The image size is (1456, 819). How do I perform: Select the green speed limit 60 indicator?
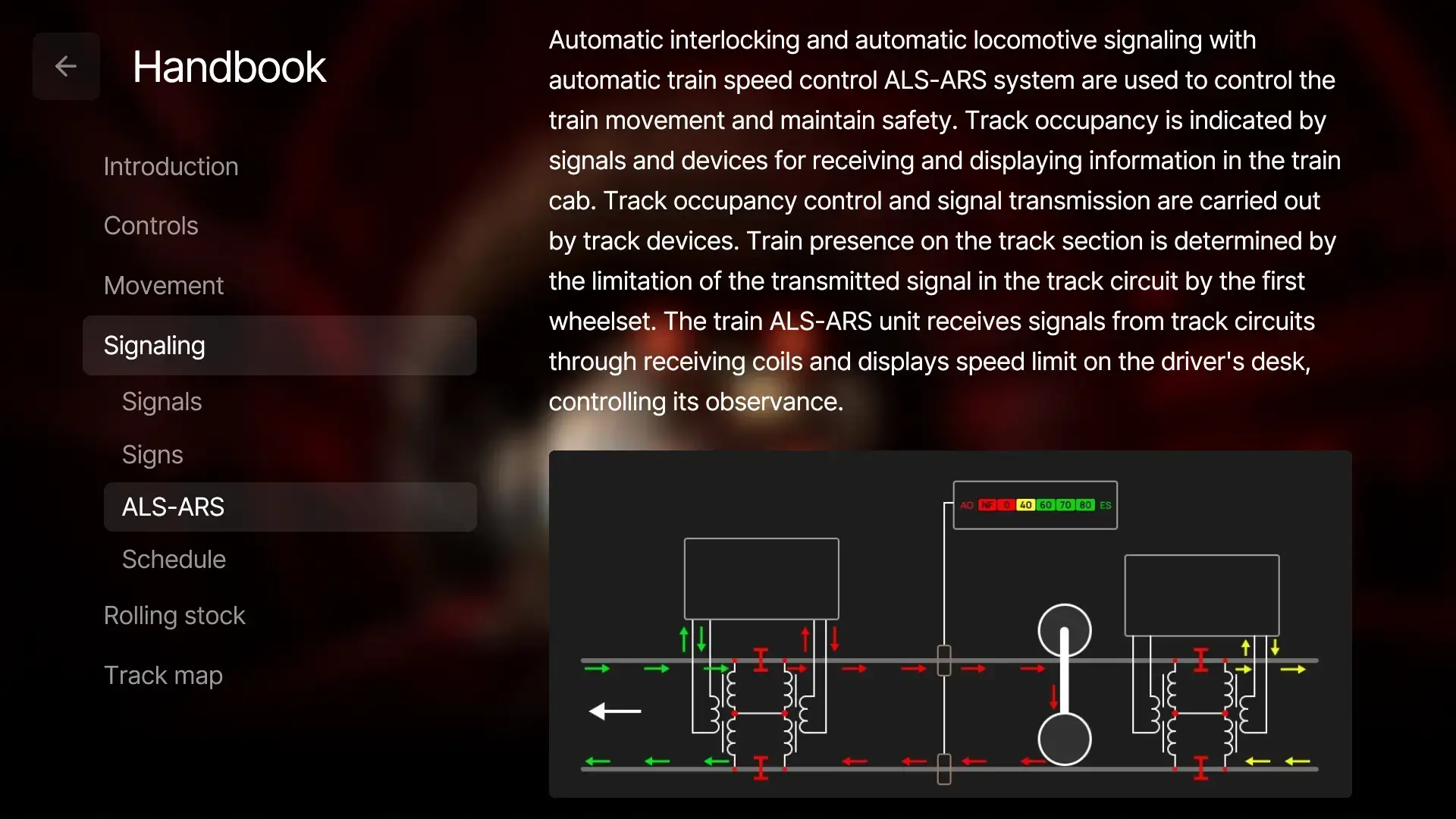coord(1048,505)
